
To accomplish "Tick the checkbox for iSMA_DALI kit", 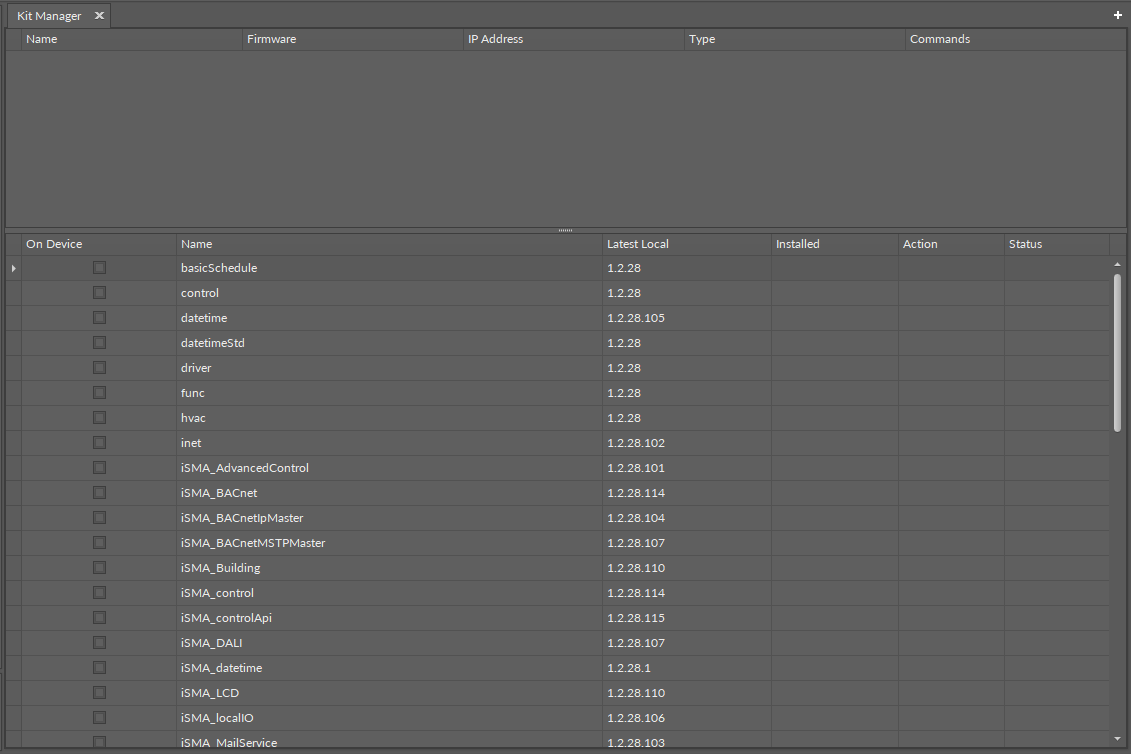I will click(x=99, y=643).
